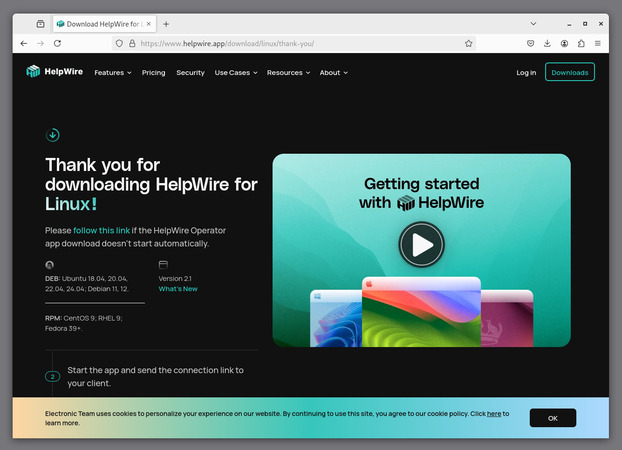The width and height of the screenshot is (622, 450).
Task: Open the tab history icon left of tab
Action: [40, 24]
